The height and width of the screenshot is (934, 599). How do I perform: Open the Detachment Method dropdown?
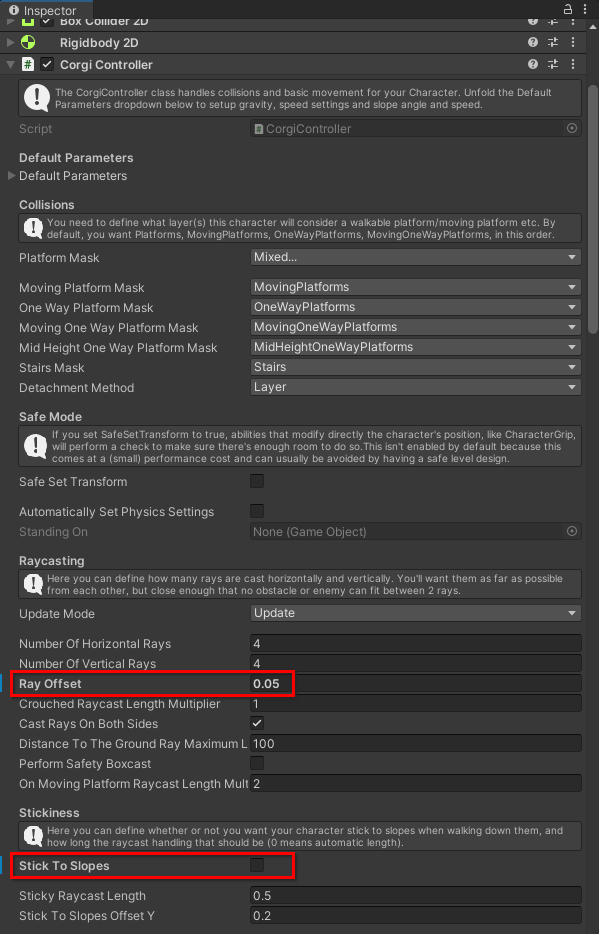416,387
